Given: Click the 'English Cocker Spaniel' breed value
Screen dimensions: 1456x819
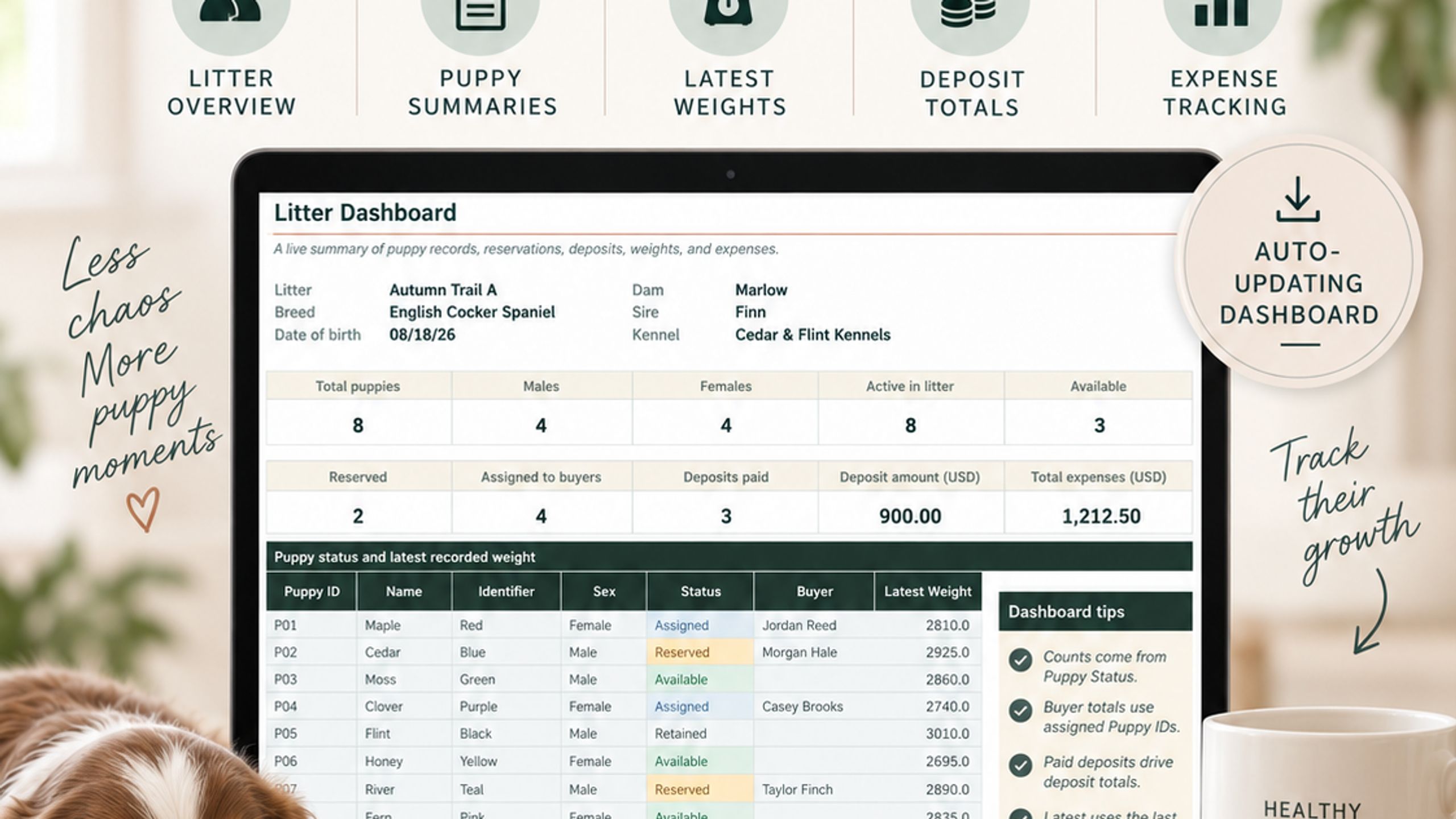Looking at the screenshot, I should click(472, 312).
